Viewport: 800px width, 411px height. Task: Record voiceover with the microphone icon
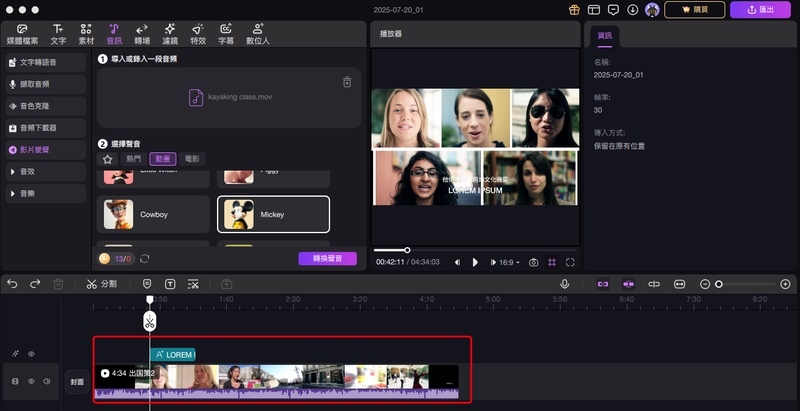(564, 284)
